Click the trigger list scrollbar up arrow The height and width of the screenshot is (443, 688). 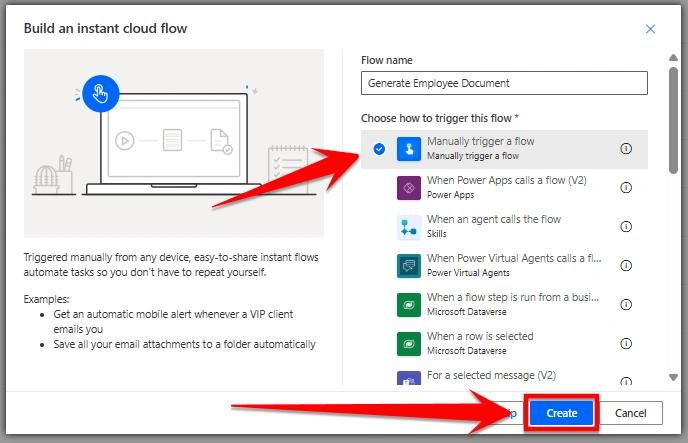click(x=674, y=57)
